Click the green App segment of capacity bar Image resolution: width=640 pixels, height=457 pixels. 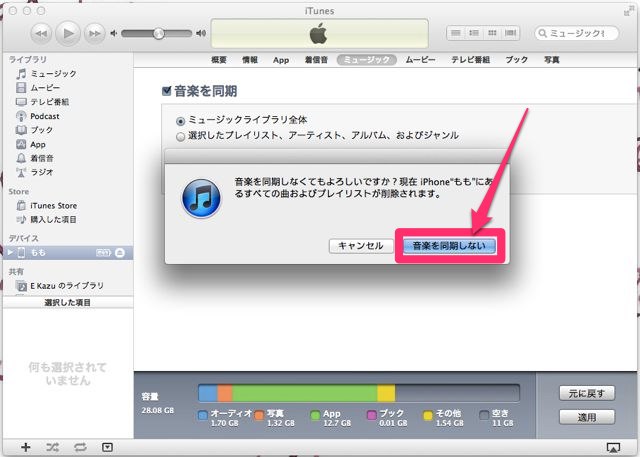305,393
